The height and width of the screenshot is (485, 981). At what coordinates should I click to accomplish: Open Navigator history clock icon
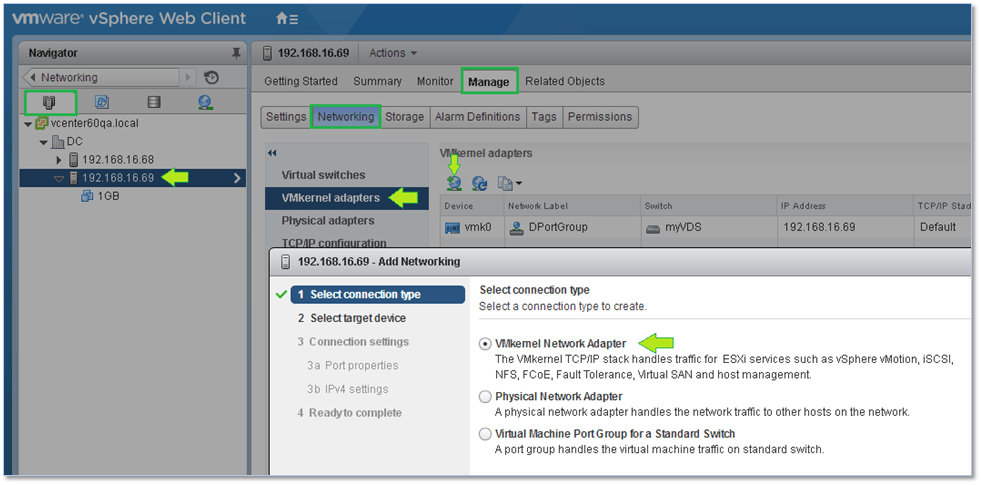coord(211,78)
